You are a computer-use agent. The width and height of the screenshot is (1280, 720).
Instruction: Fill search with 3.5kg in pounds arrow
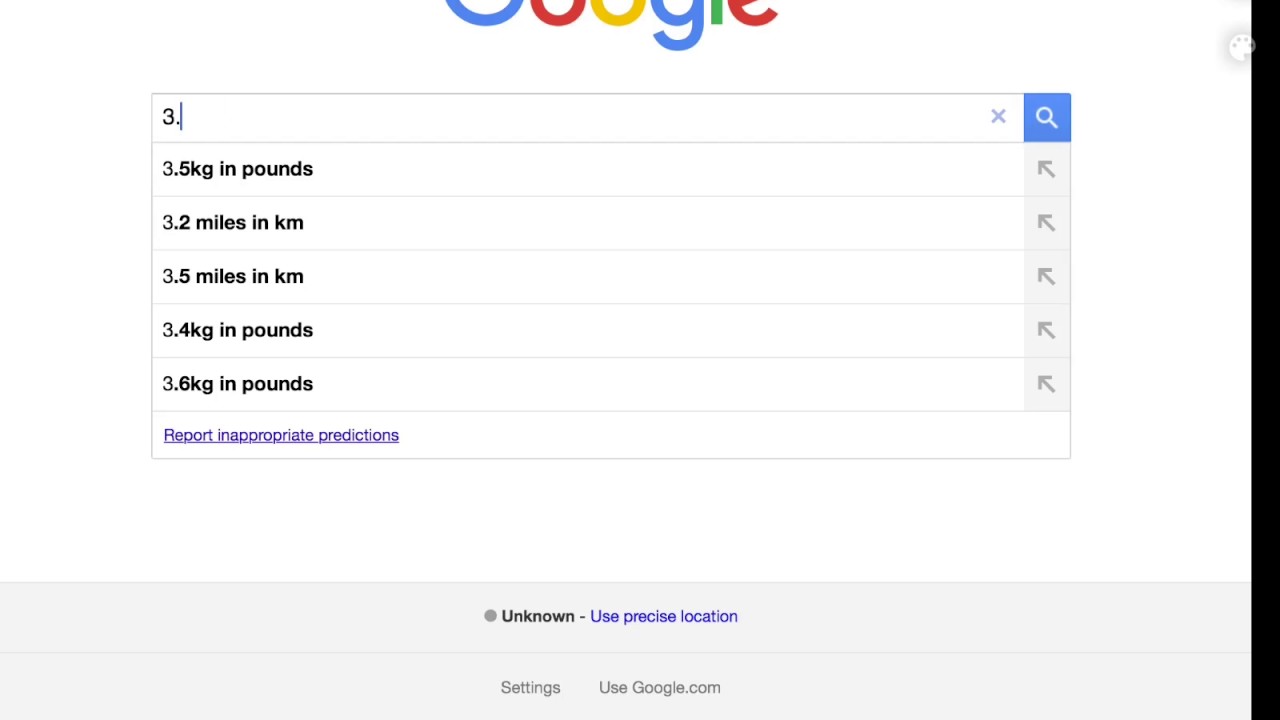tap(1046, 169)
